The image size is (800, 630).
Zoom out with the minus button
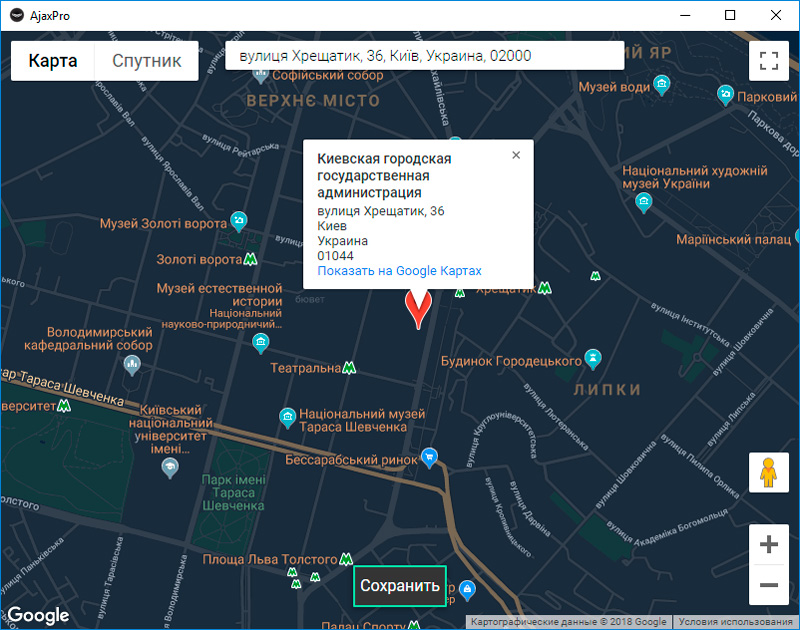click(x=768, y=585)
